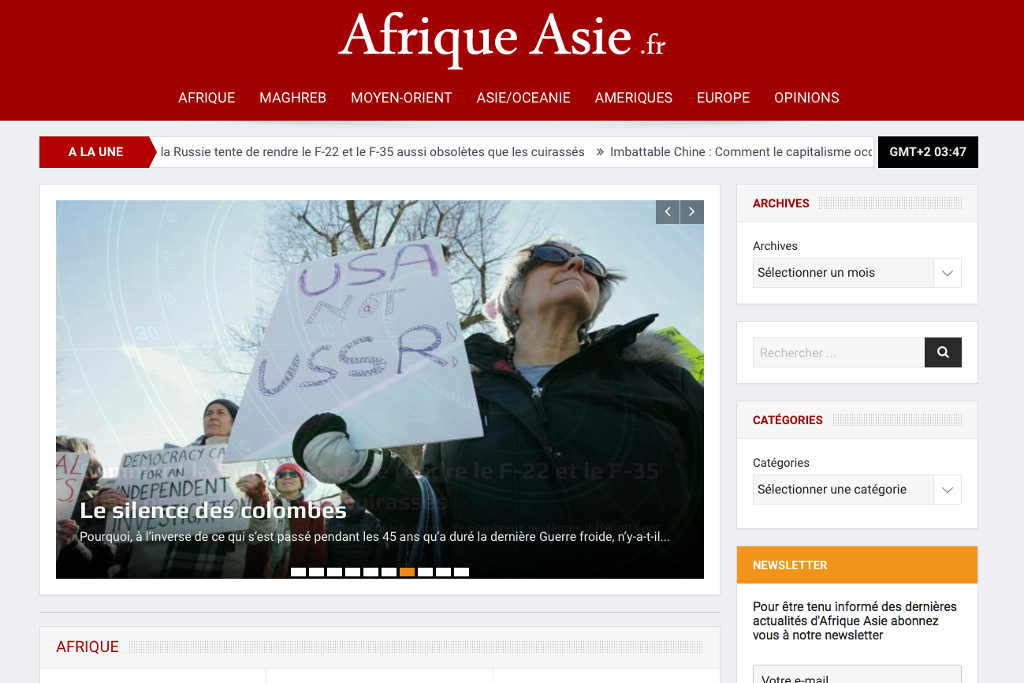Viewport: 1024px width, 683px height.
Task: Open the MOYEN-ORIENT menu item
Action: (401, 98)
